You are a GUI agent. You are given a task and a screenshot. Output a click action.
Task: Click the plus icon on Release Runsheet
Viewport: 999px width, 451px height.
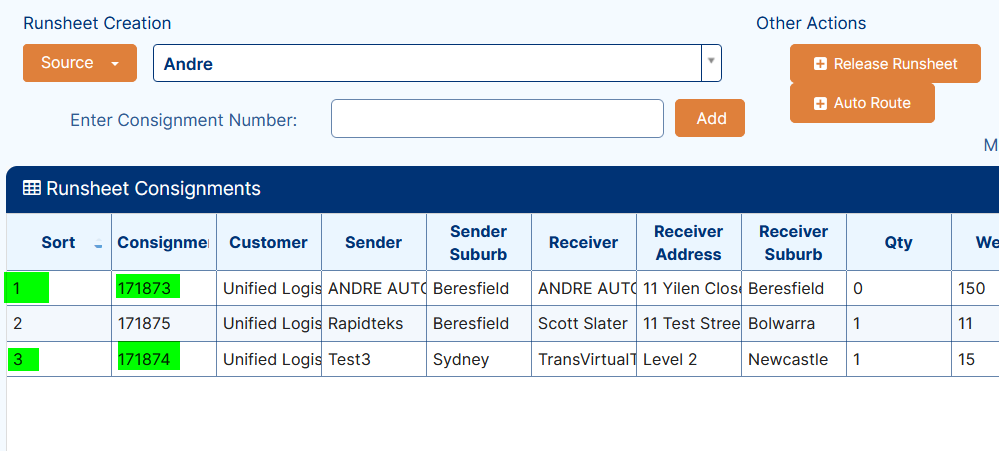[x=820, y=64]
